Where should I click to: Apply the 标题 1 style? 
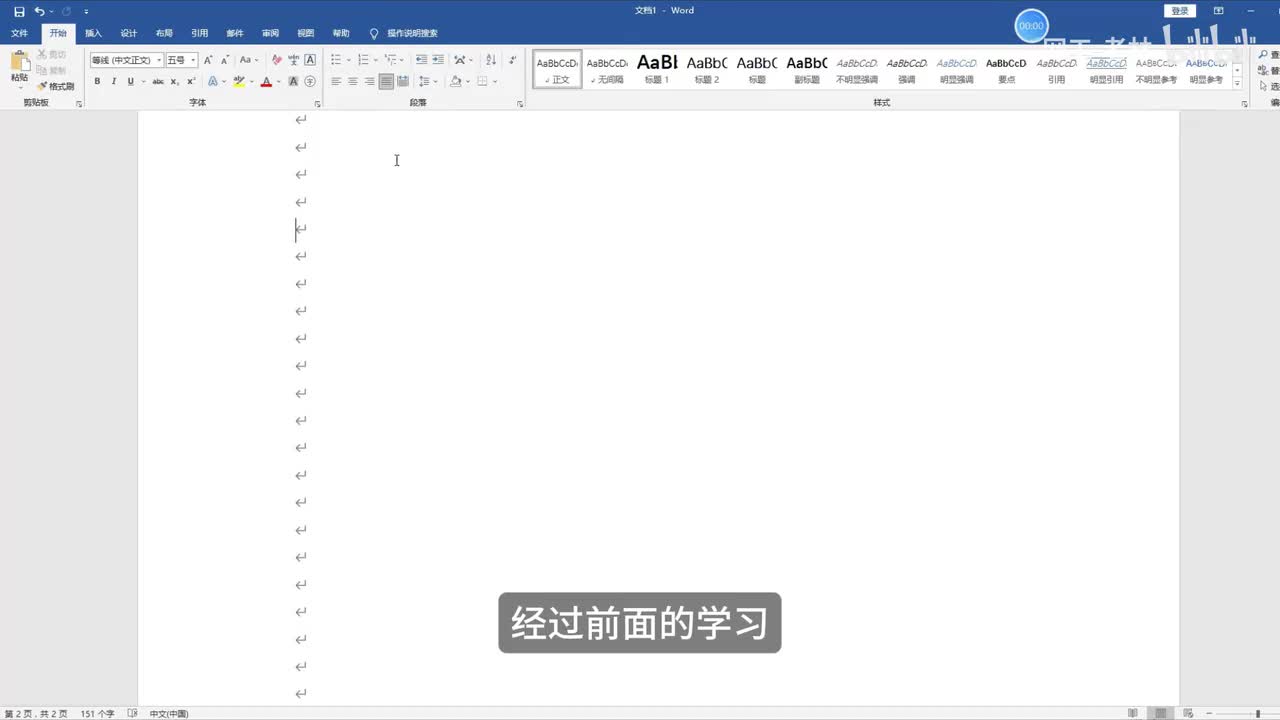tap(657, 69)
